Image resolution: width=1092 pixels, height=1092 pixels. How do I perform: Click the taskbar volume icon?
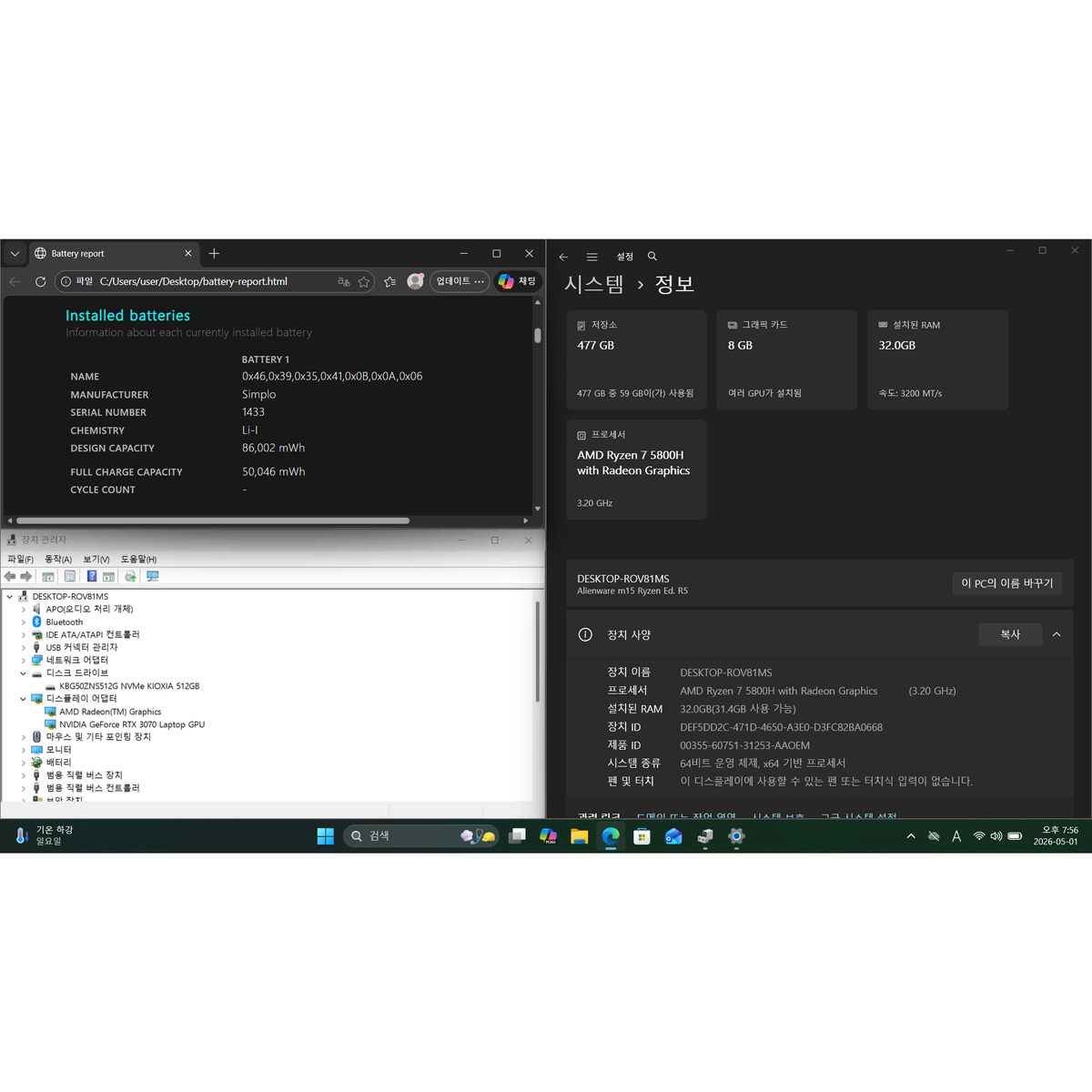996,836
